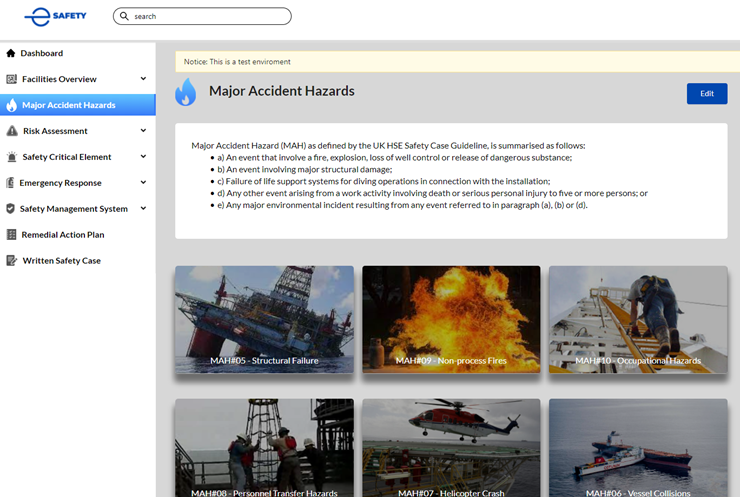The width and height of the screenshot is (740, 497).
Task: Open the Facilities Overview menu label
Action: [x=59, y=79]
